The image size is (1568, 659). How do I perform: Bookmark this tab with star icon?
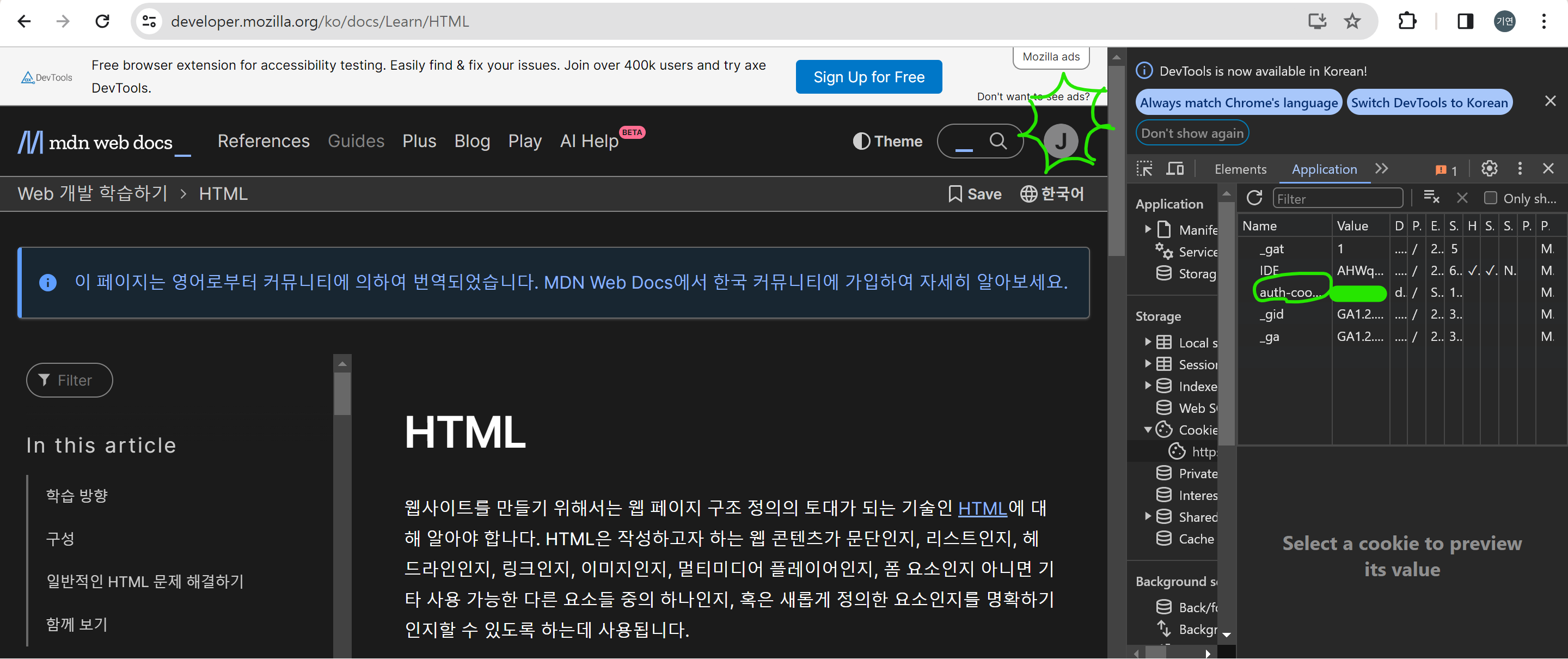(x=1352, y=22)
